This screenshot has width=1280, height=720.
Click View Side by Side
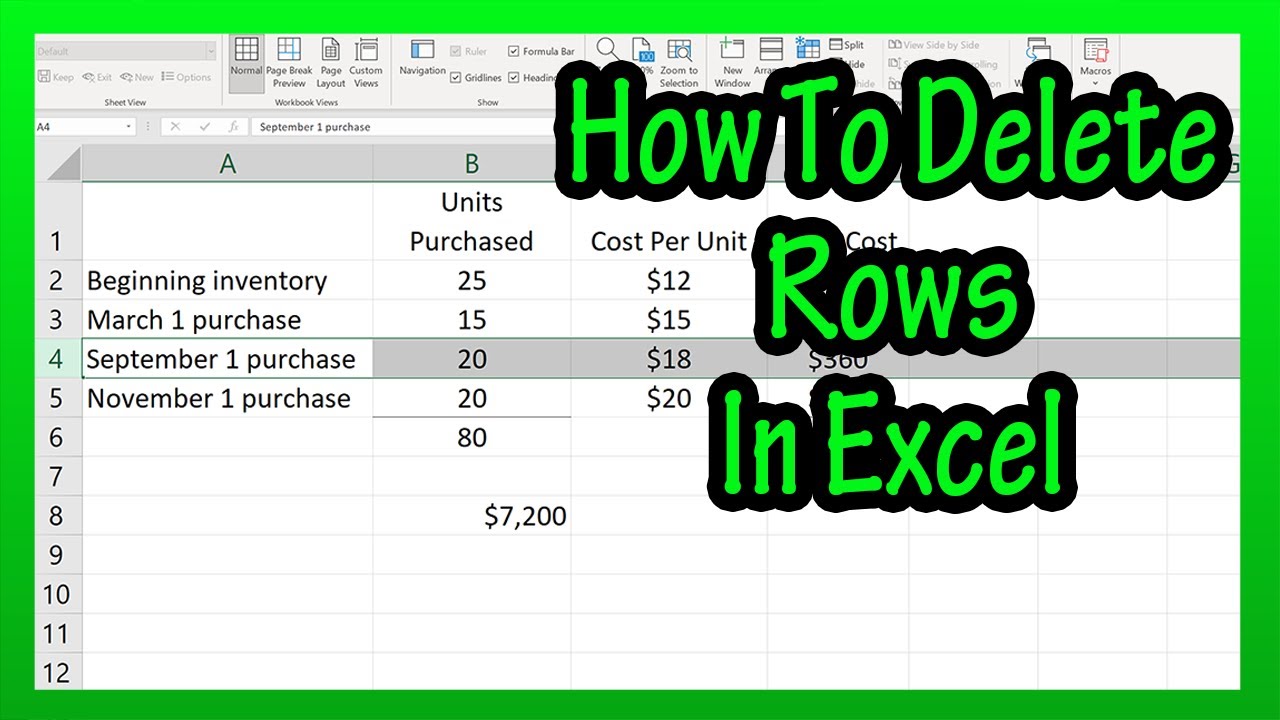tap(933, 45)
